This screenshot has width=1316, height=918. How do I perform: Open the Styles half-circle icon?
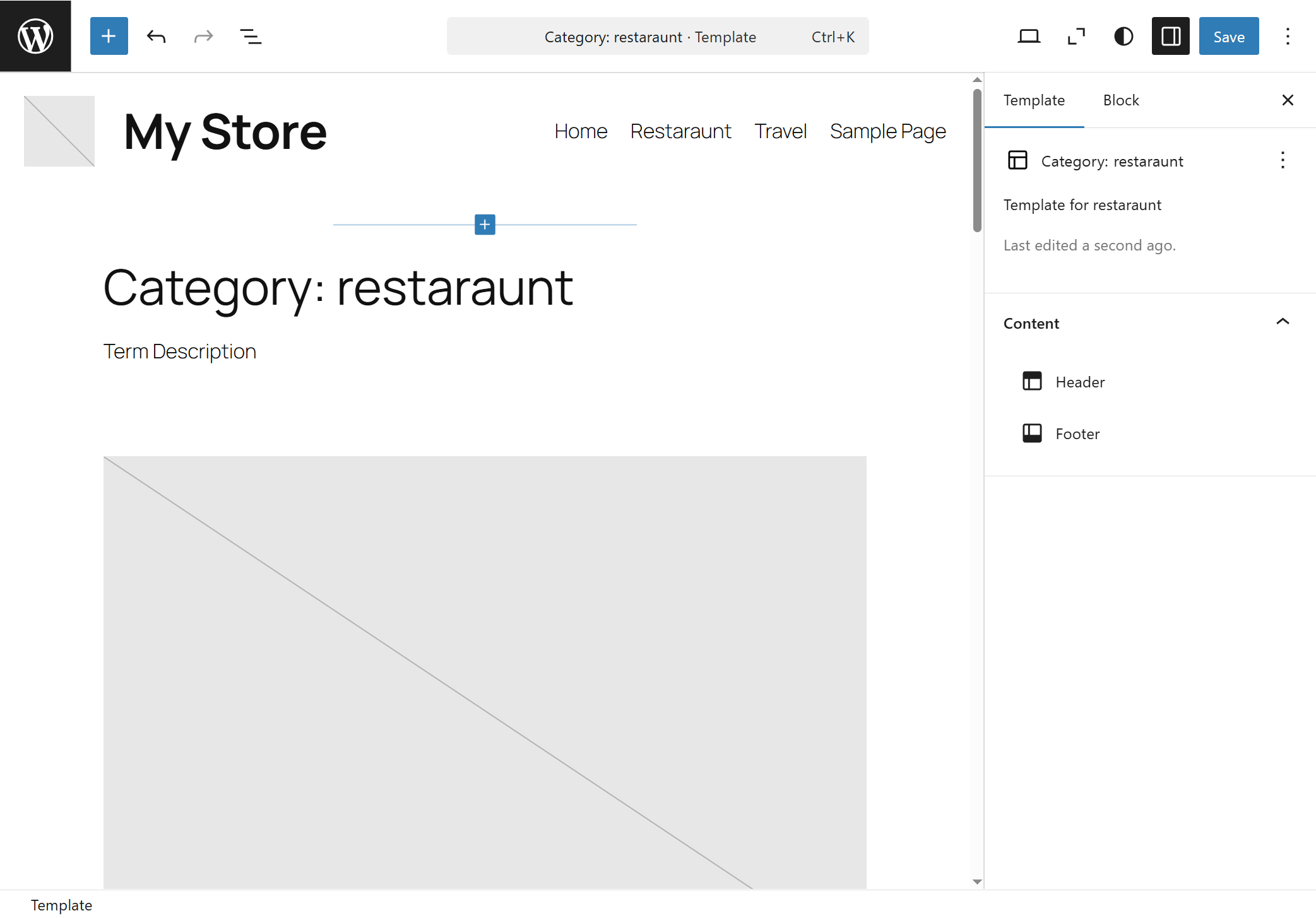[1123, 36]
